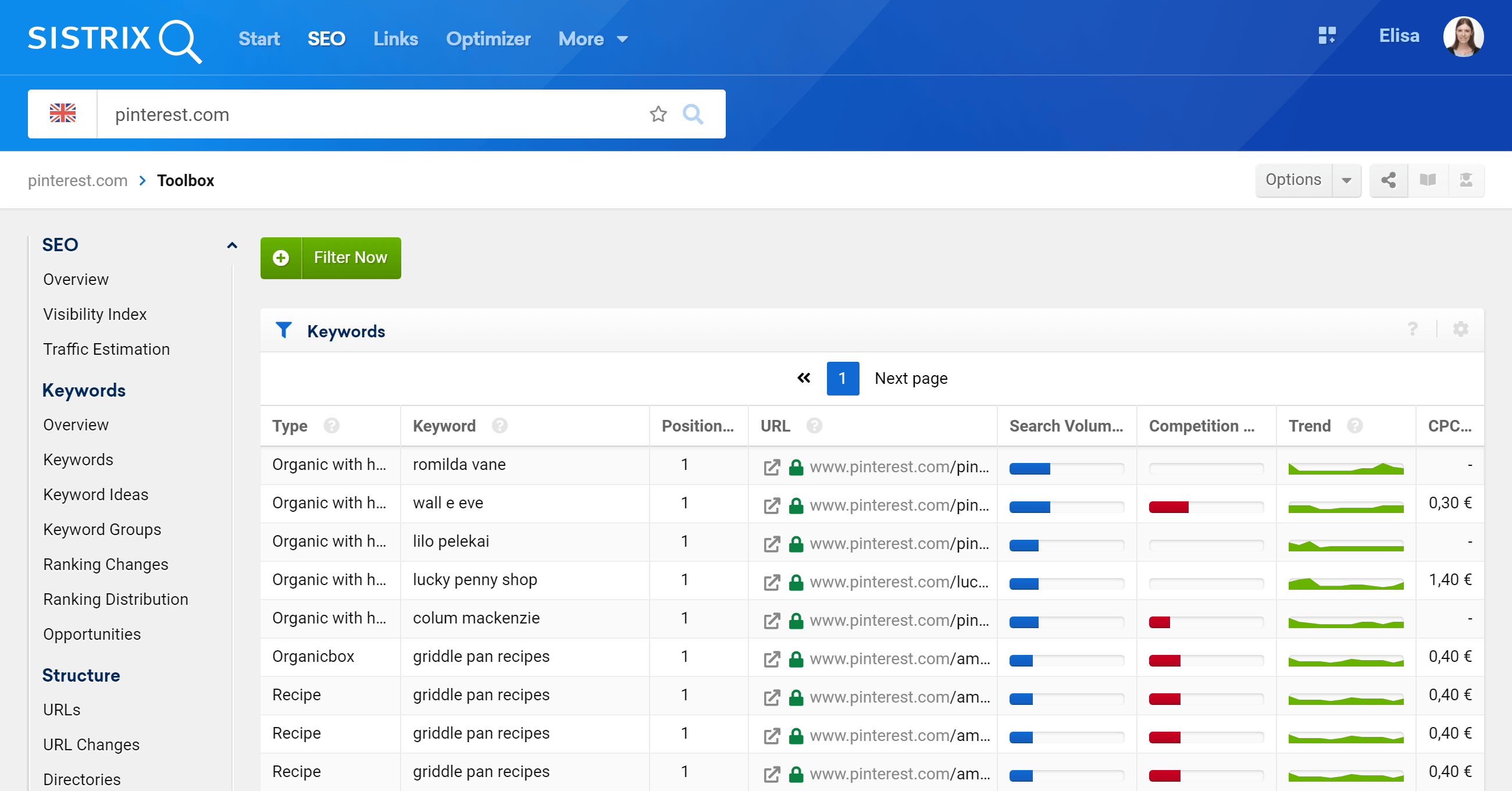The width and height of the screenshot is (1512, 791).
Task: Show help for Type column
Action: click(331, 425)
